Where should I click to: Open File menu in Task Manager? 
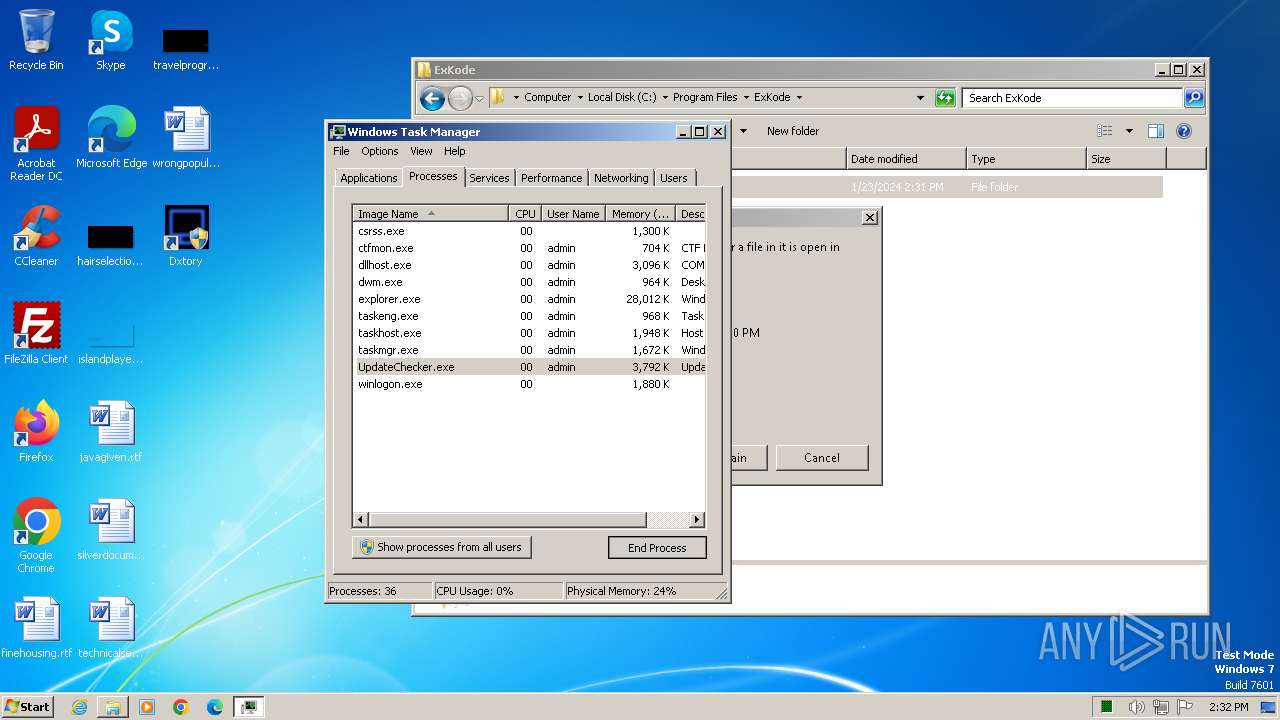pyautogui.click(x=341, y=151)
